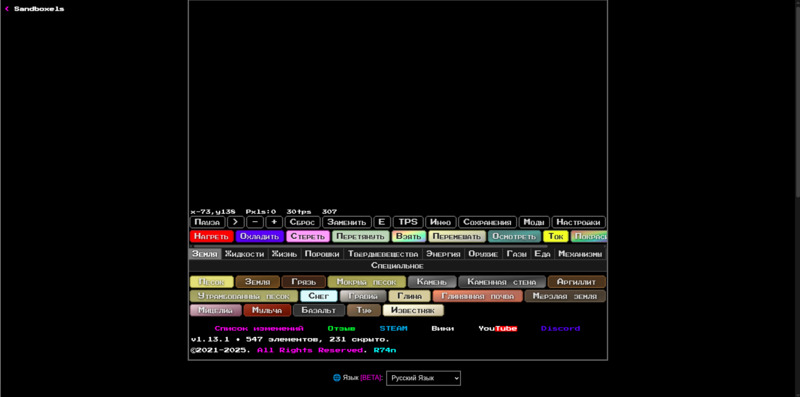Select the red Нагреть heat tool

pos(211,237)
